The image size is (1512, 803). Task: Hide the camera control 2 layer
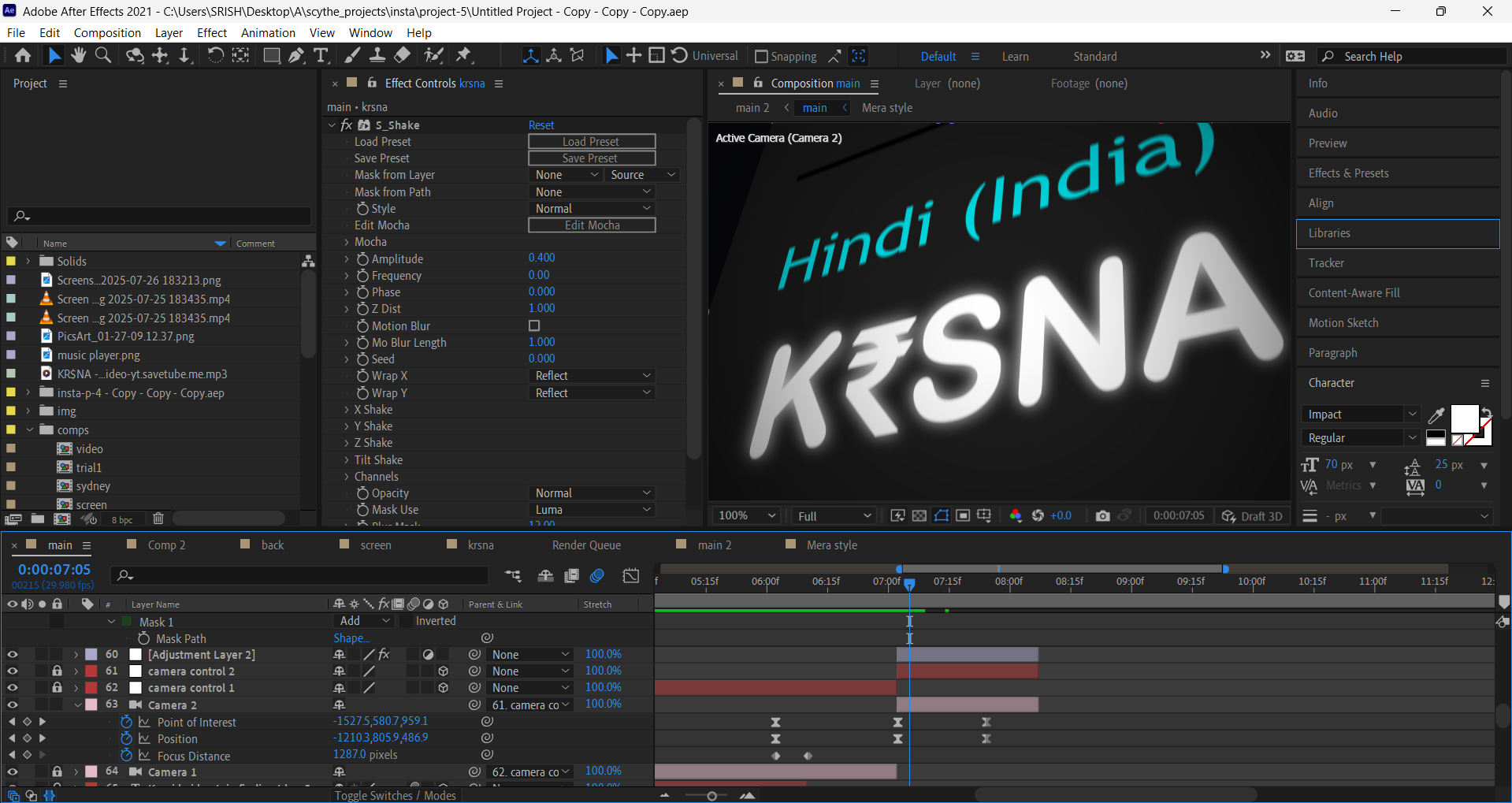[x=12, y=671]
